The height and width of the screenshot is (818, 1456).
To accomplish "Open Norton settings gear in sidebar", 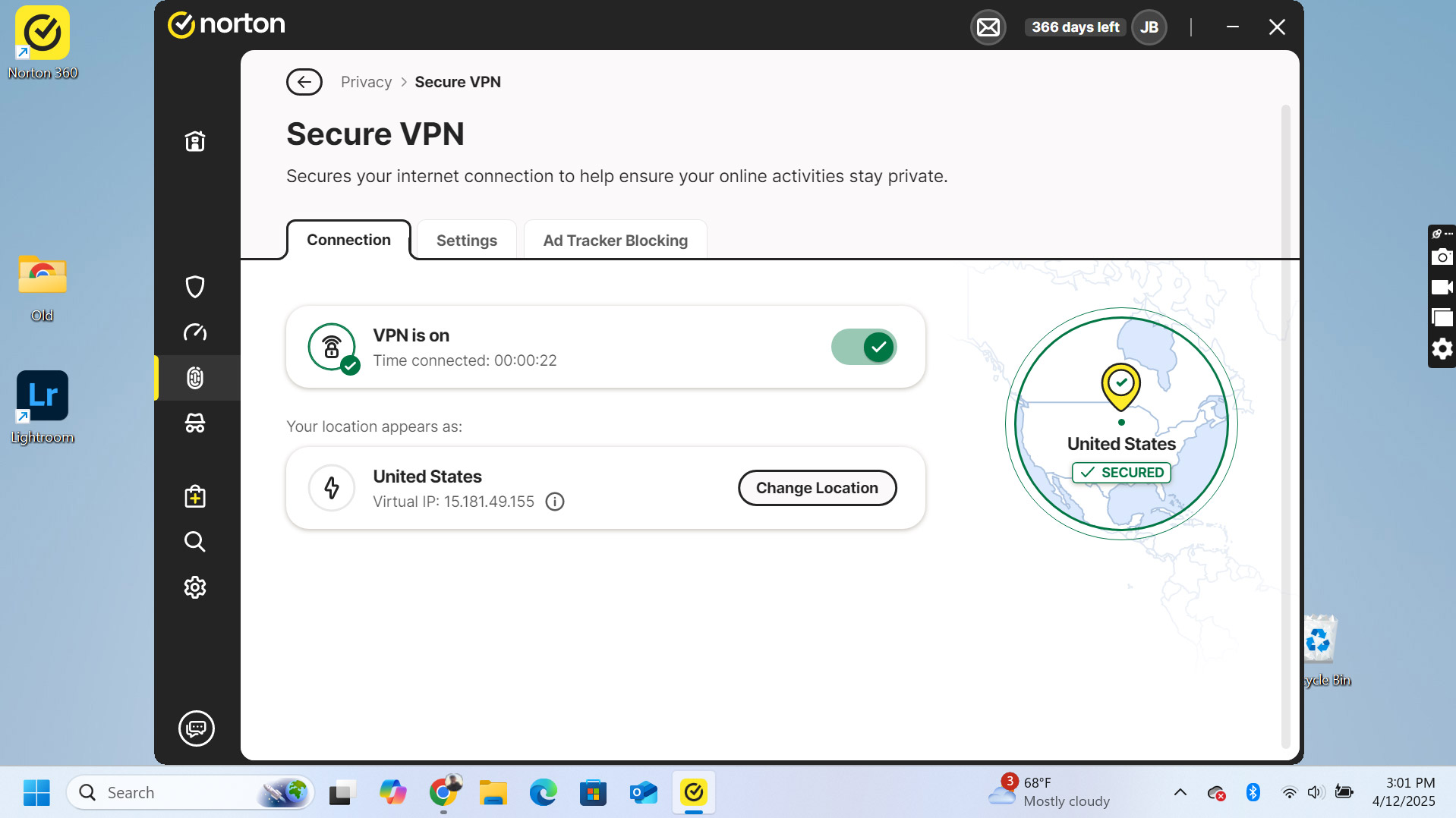I will (195, 587).
